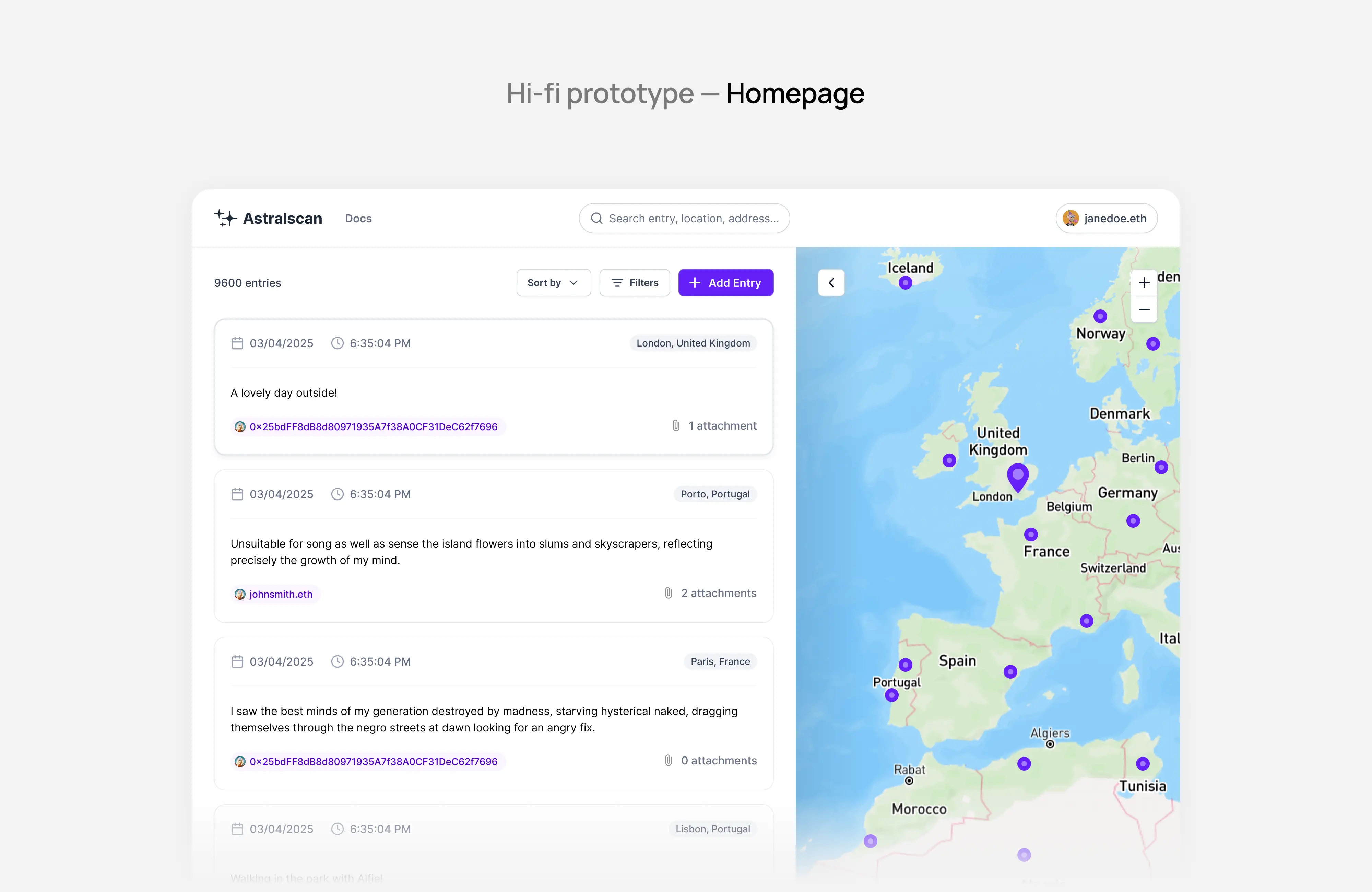Open the 'A lovely day outside!' entry
This screenshot has width=1372, height=892.
[494, 387]
